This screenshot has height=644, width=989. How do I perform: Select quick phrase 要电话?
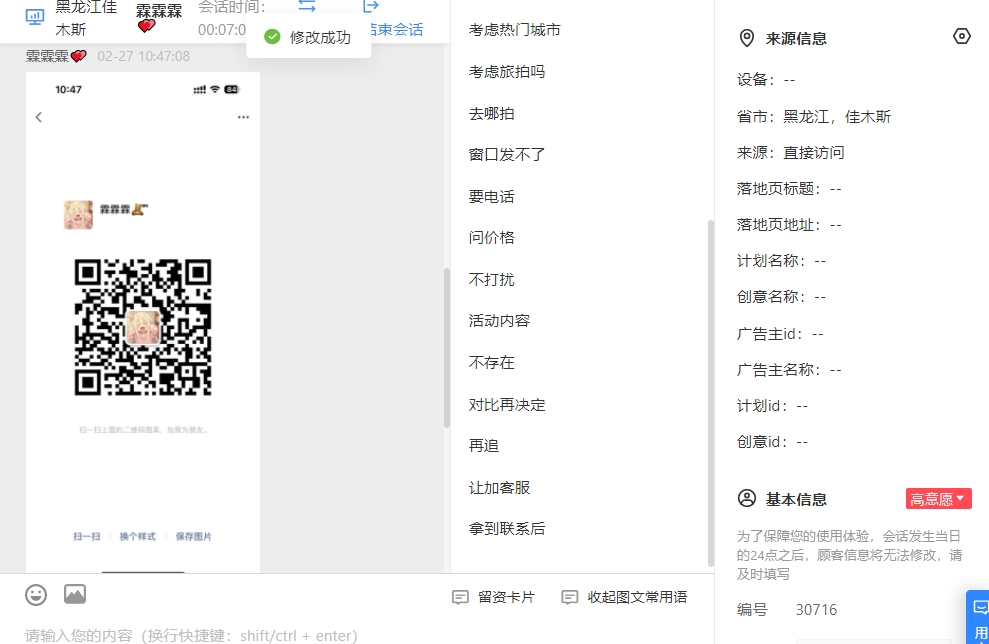coord(491,197)
